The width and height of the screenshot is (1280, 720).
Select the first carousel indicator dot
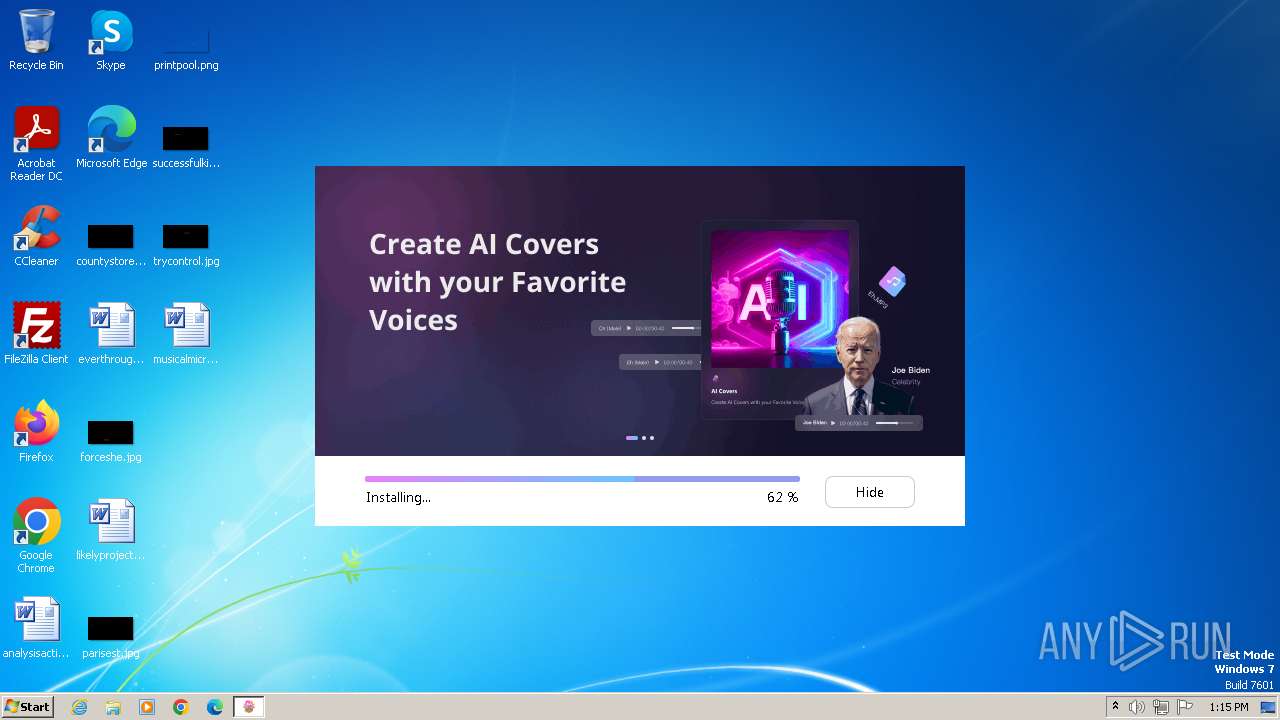click(x=632, y=438)
